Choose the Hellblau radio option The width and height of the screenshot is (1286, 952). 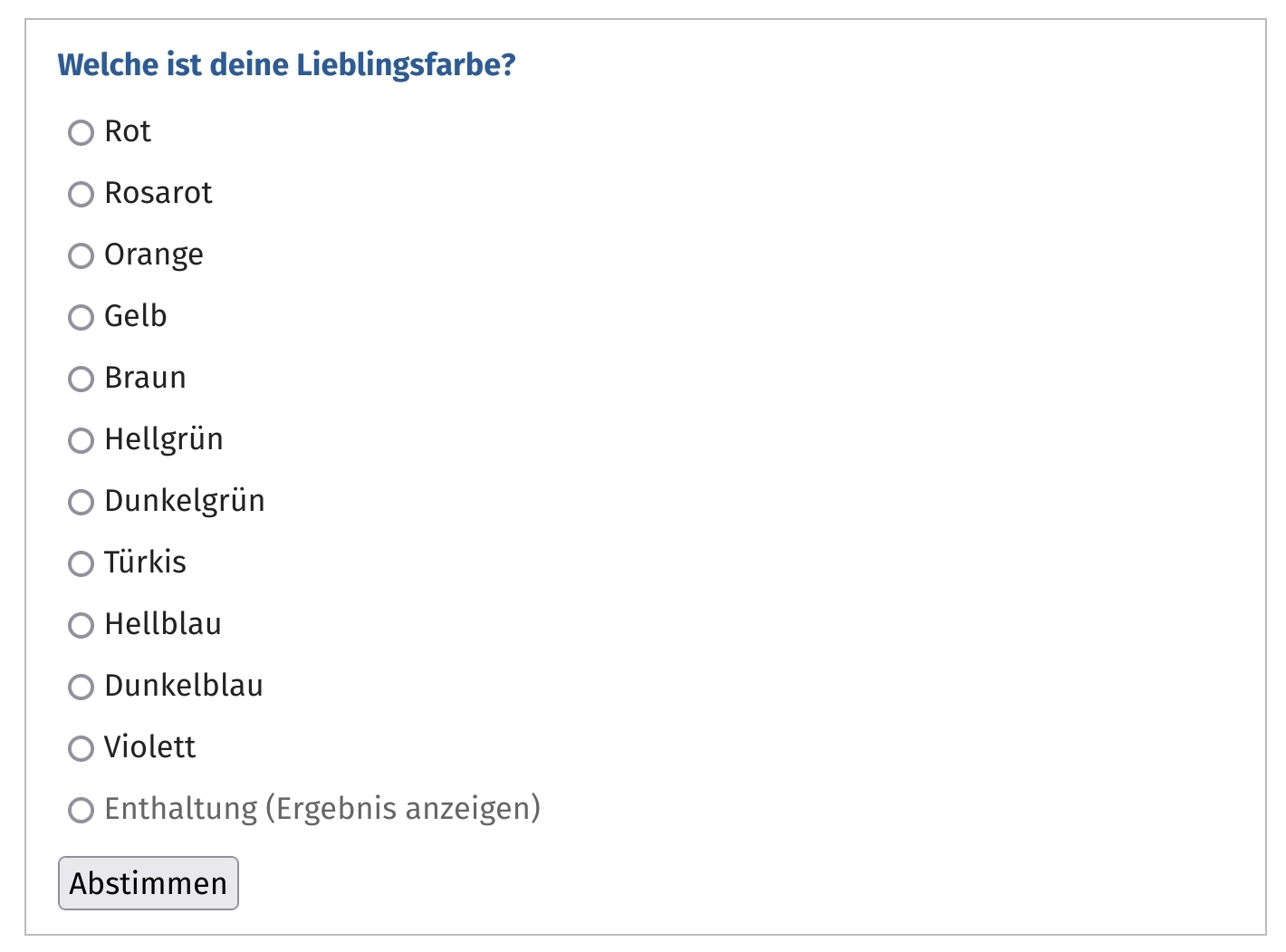coord(82,625)
